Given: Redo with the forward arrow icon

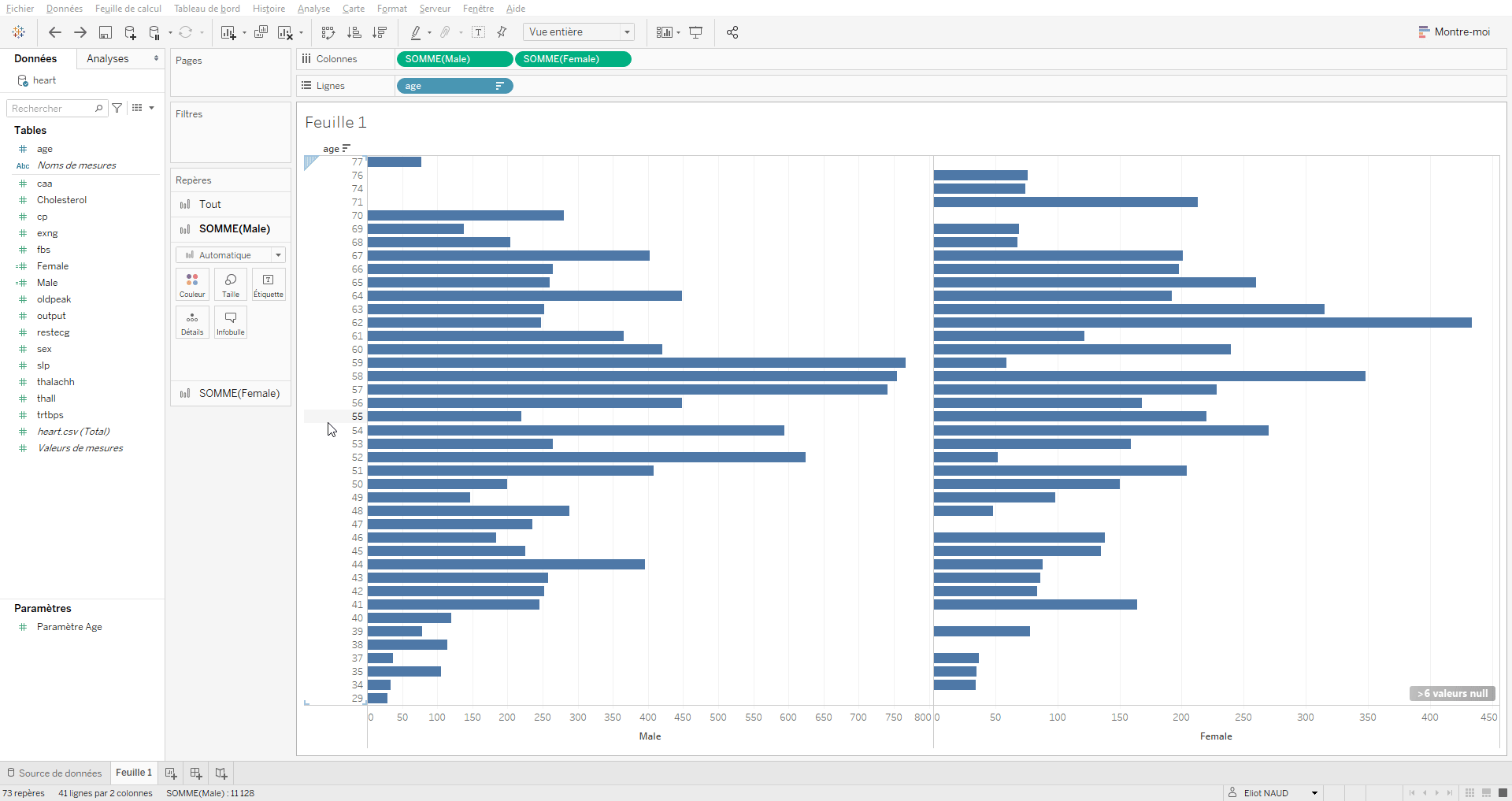Looking at the screenshot, I should pos(80,32).
